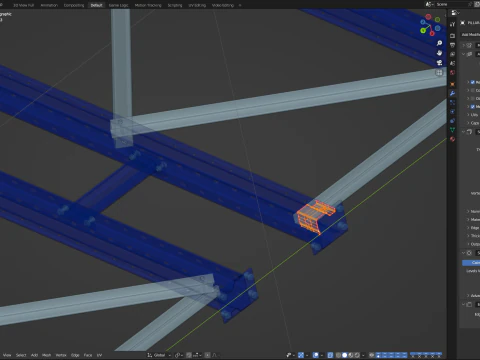Select wireframe viewport shading
Image resolution: width=480 pixels, height=360 pixels.
(x=338, y=355)
